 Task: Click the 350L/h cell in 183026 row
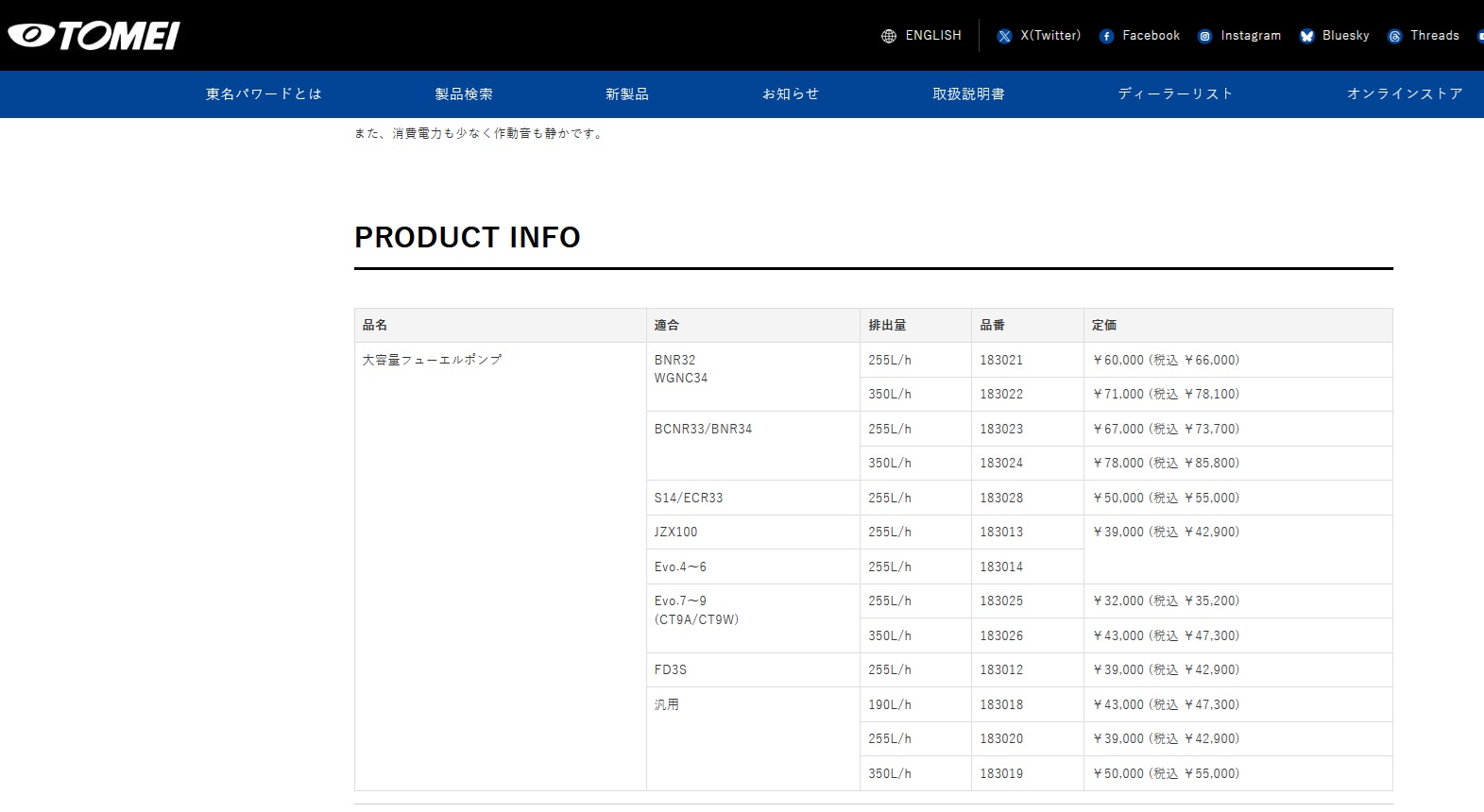tap(915, 635)
